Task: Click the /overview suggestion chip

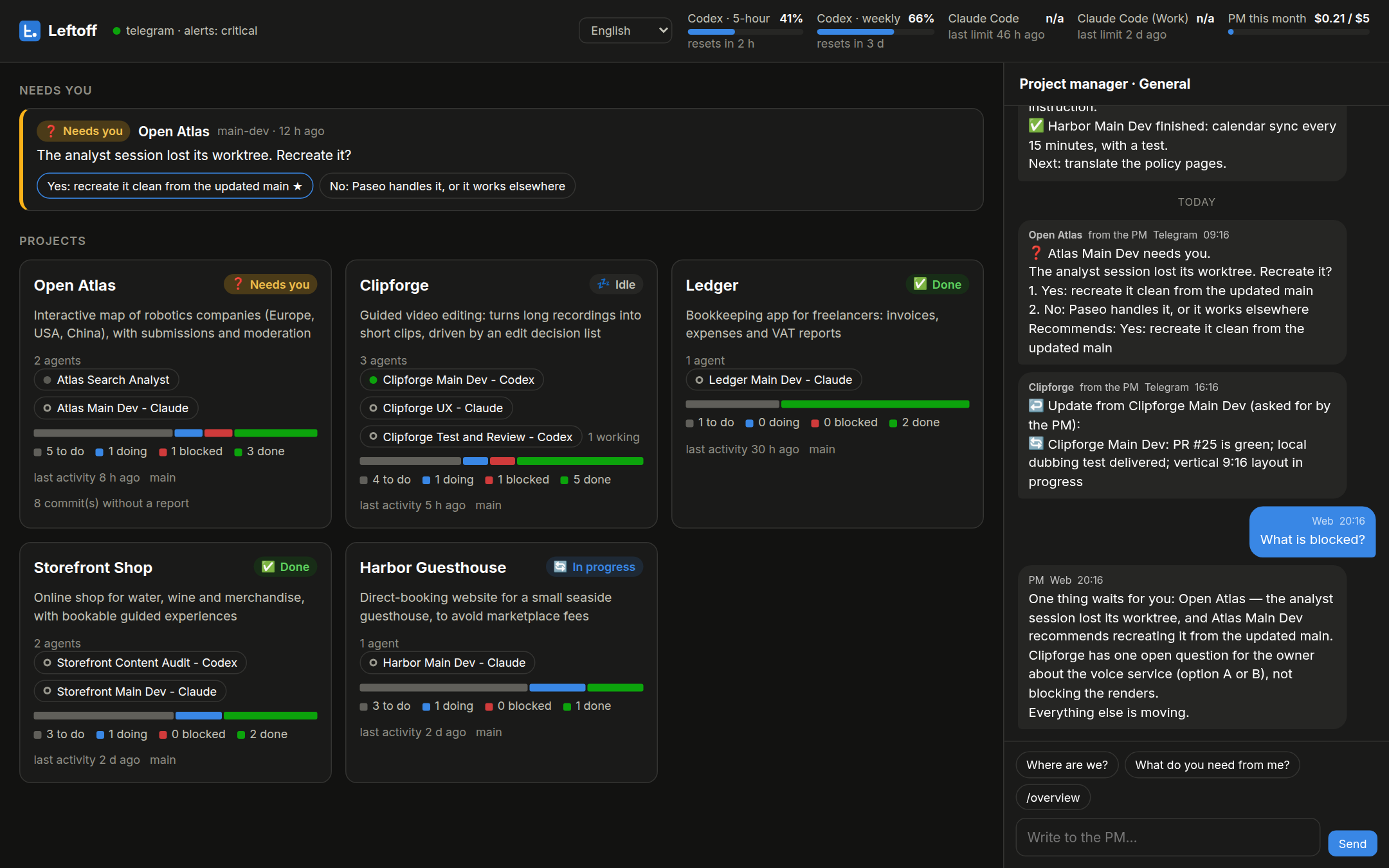Action: point(1053,797)
